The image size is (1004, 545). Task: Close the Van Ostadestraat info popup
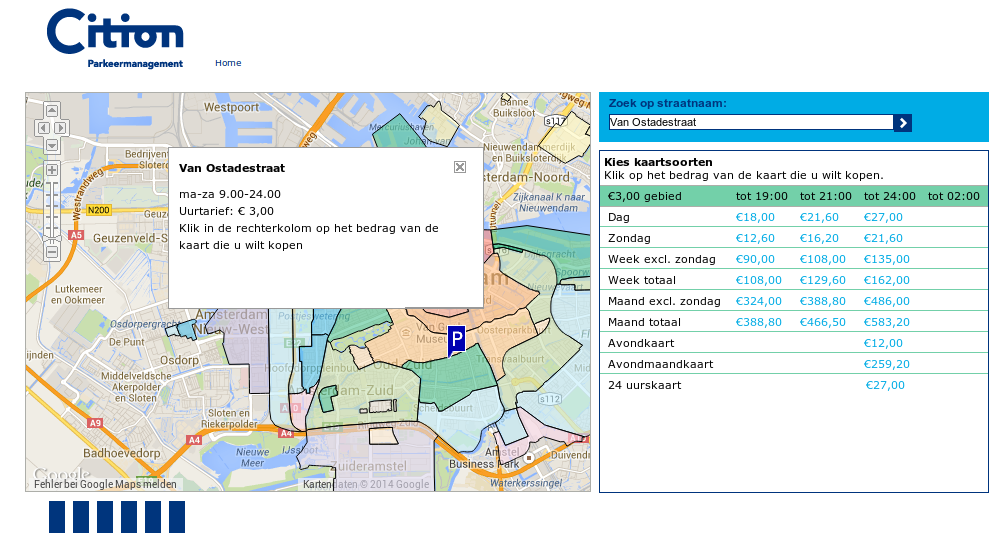(x=460, y=167)
